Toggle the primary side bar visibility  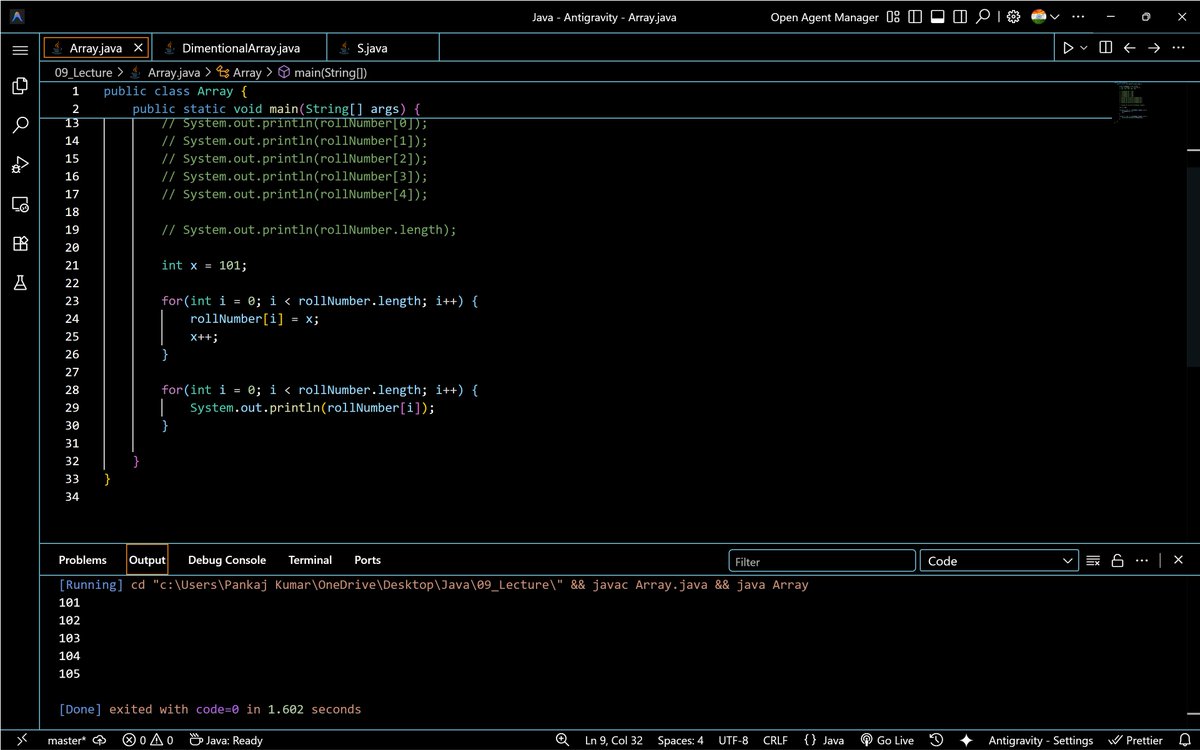[x=916, y=17]
